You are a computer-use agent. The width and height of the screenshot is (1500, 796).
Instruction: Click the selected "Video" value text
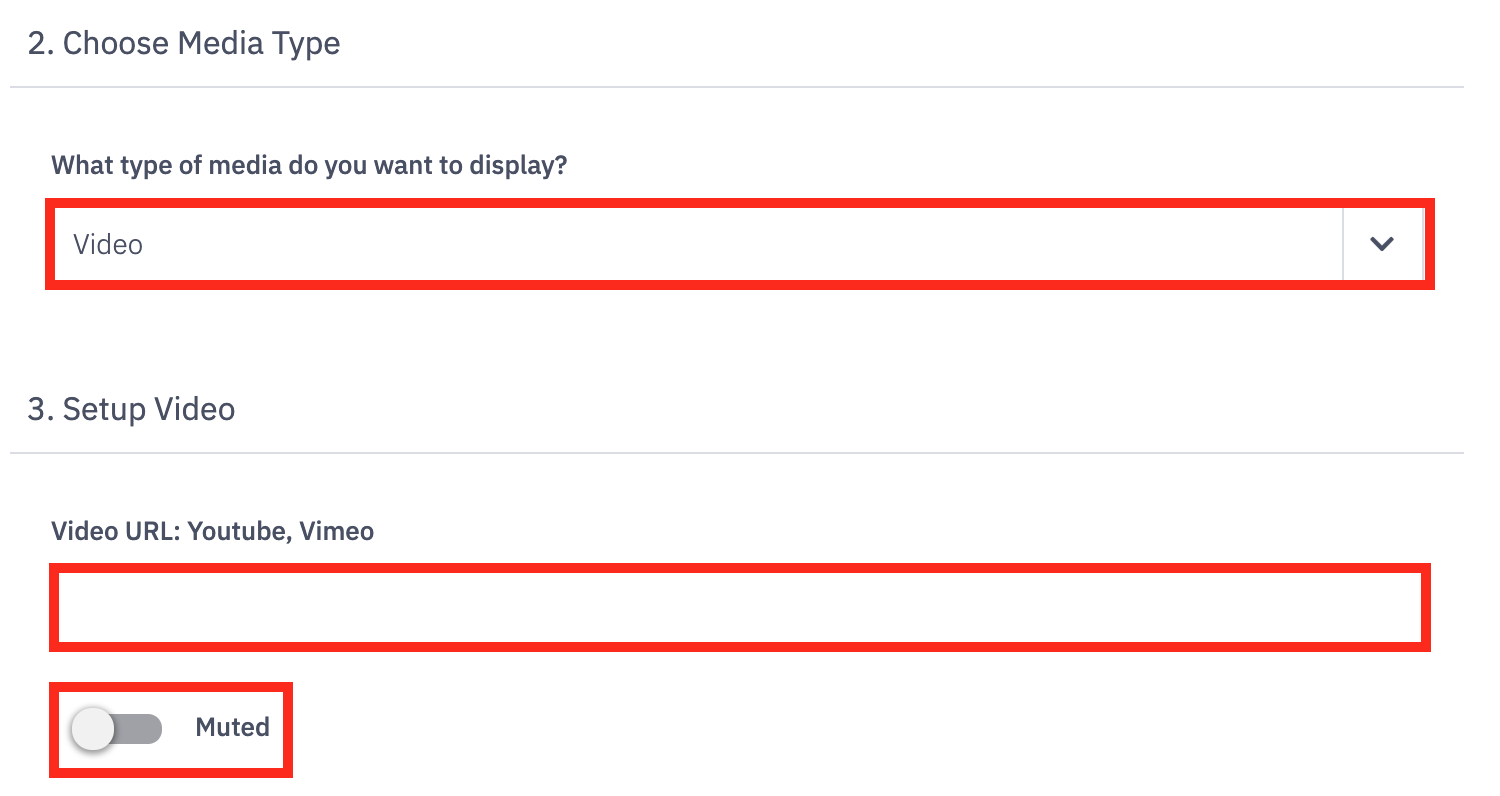pyautogui.click(x=108, y=245)
